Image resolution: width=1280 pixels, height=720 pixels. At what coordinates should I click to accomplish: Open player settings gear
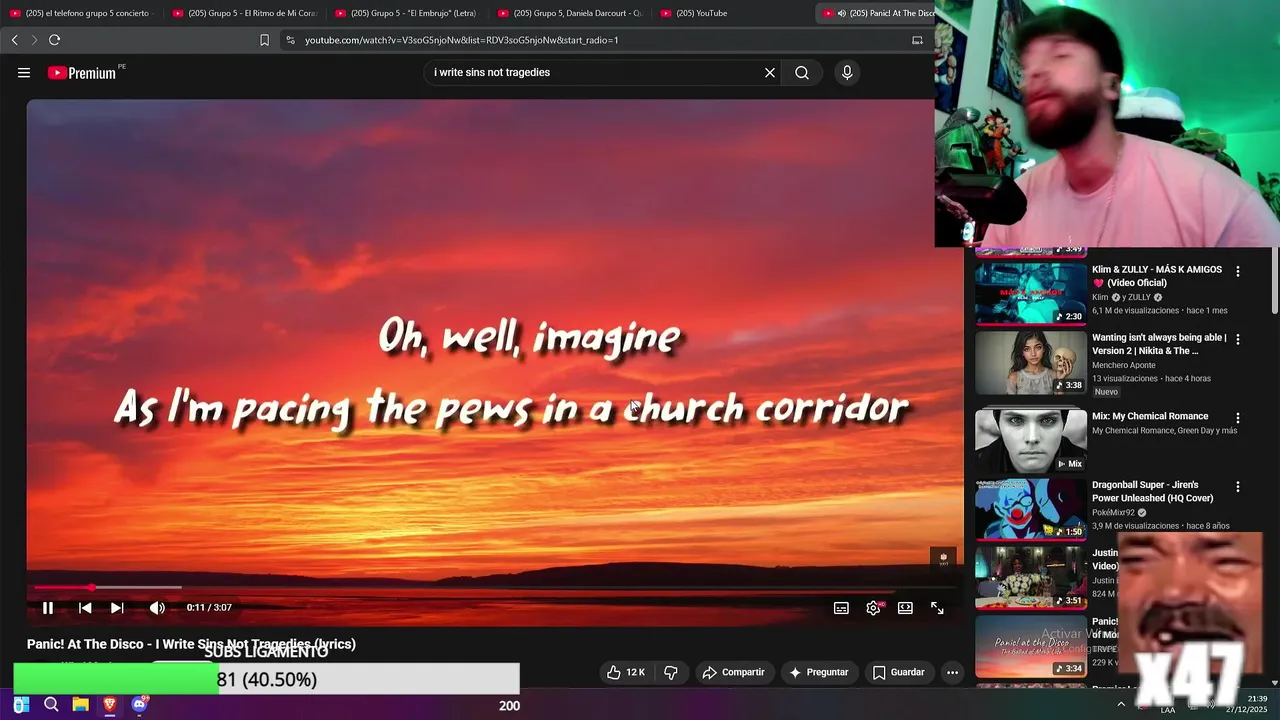click(x=873, y=608)
